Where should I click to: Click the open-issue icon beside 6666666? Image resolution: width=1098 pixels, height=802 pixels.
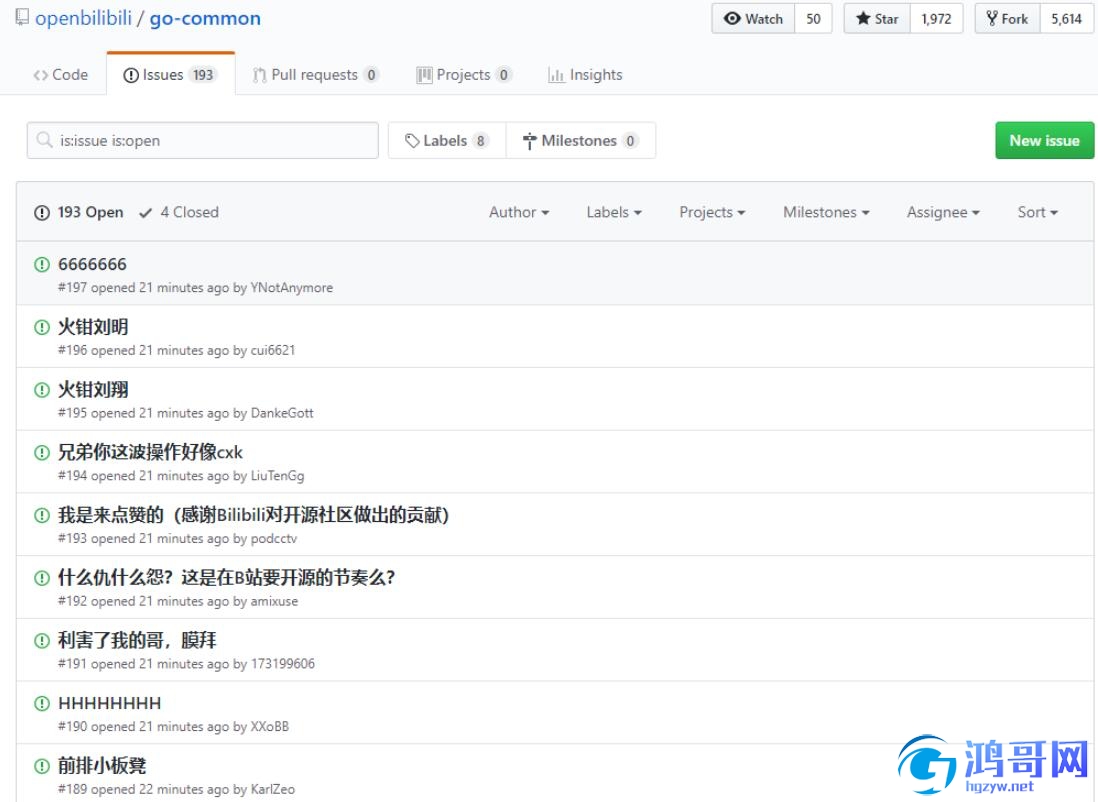42,264
